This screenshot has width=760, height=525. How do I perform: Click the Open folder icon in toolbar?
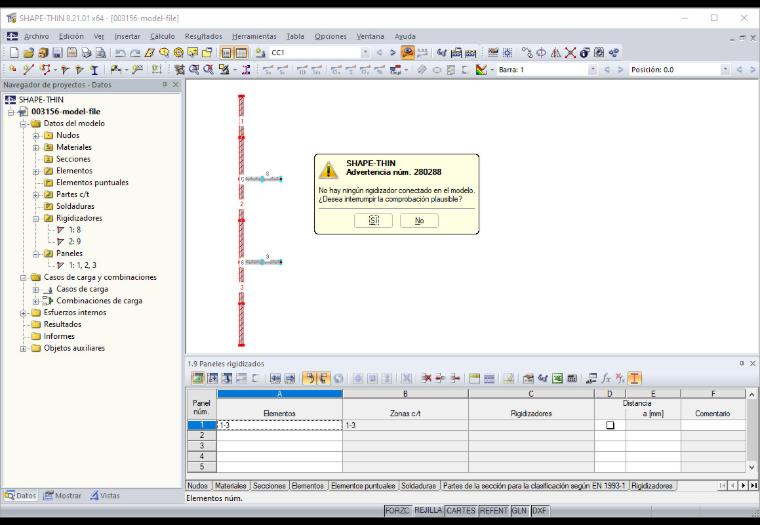pos(29,53)
